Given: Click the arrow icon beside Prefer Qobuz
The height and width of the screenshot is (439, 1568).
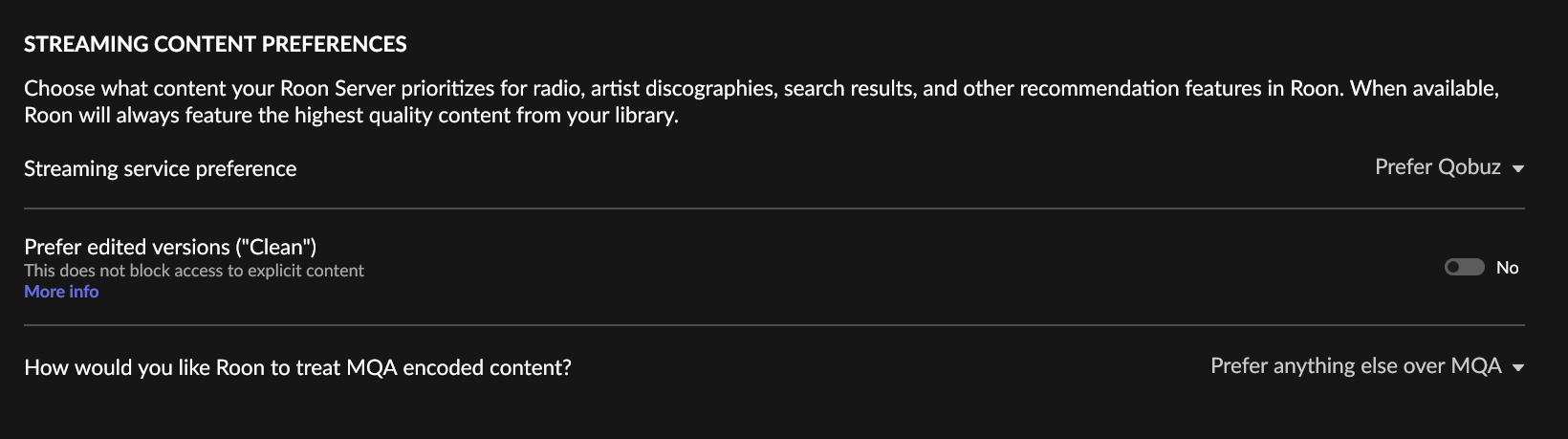Looking at the screenshot, I should pos(1518,169).
